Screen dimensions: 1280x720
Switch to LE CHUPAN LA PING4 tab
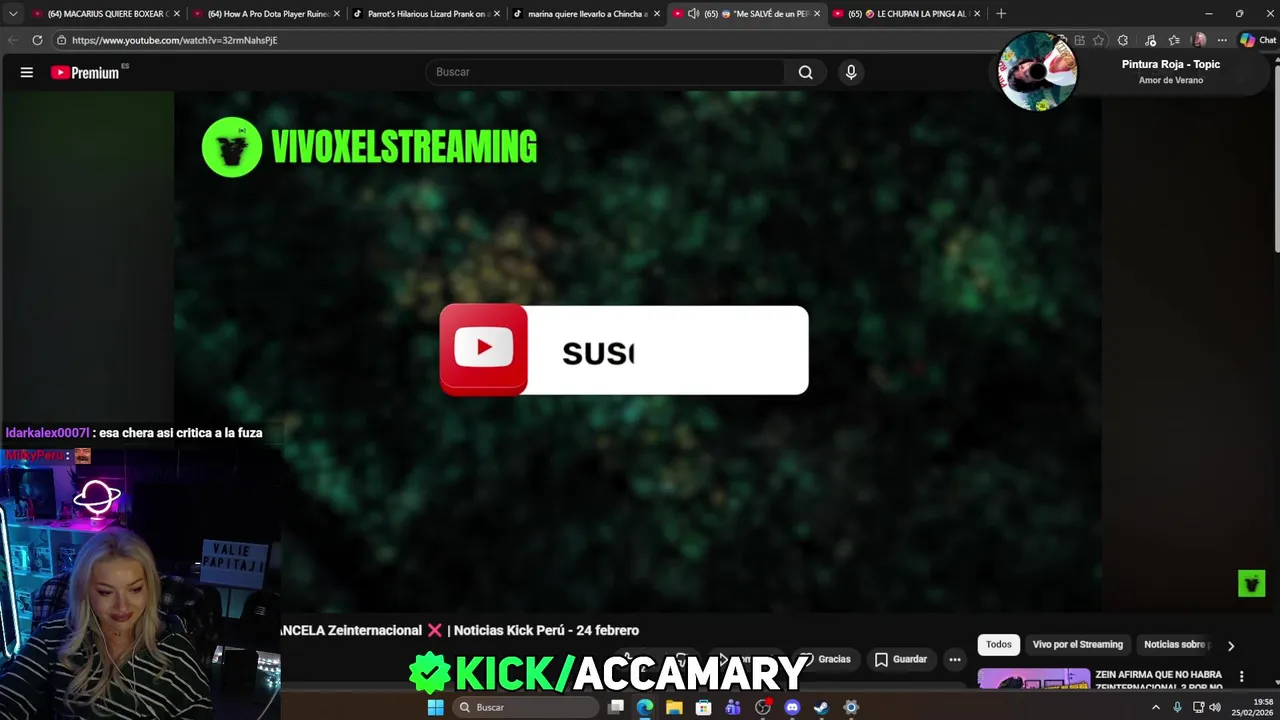click(908, 14)
